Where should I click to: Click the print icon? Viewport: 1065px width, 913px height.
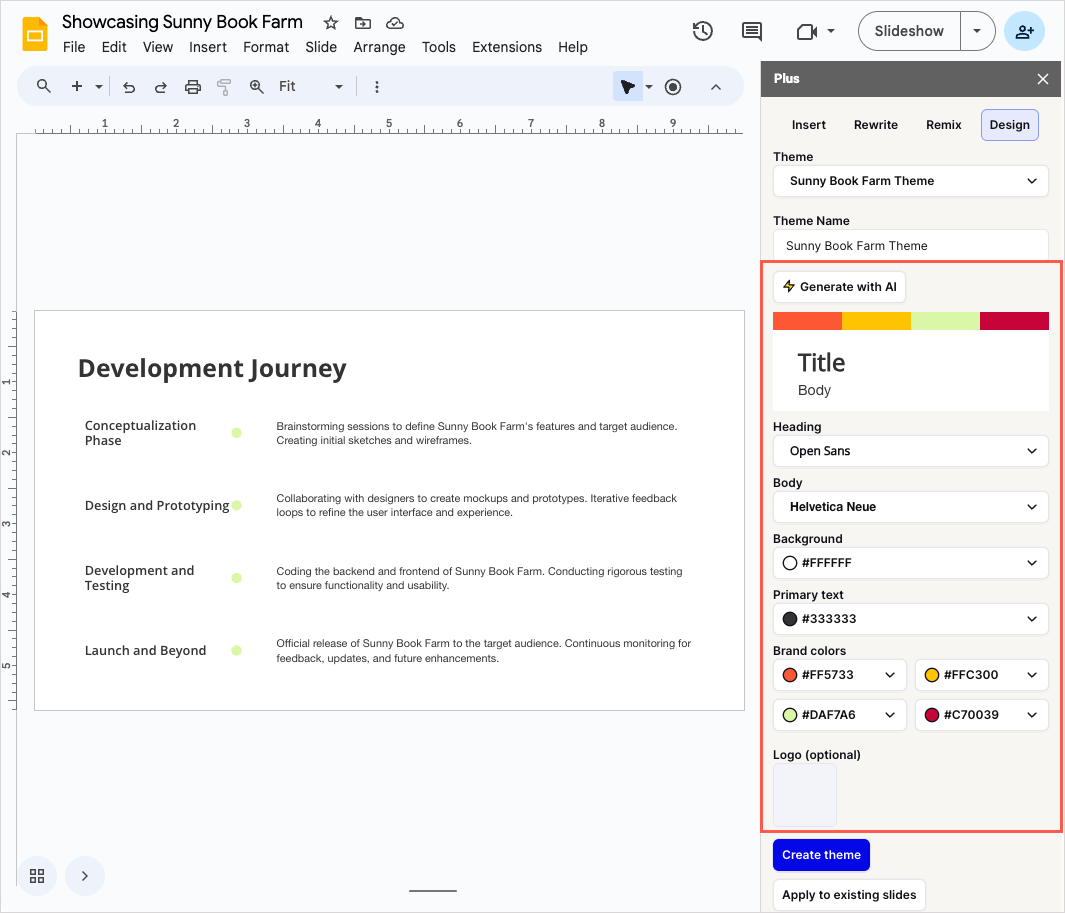click(x=193, y=87)
